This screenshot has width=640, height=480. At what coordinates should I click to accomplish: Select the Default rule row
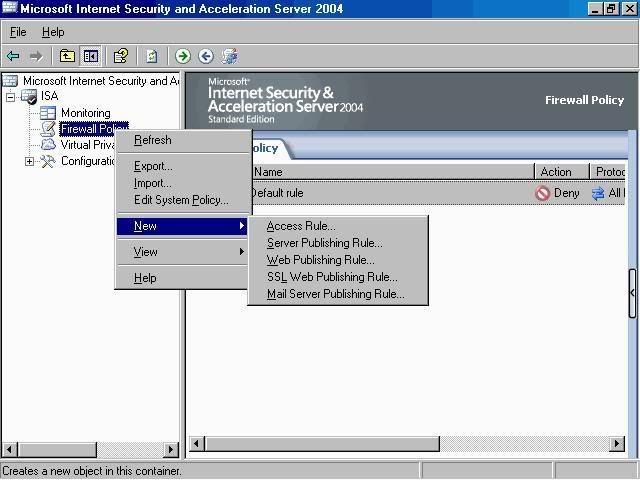[x=438, y=193]
